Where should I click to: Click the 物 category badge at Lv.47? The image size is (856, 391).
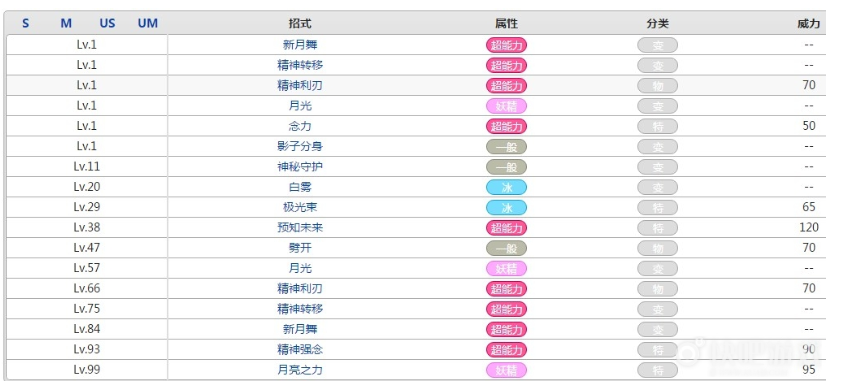(x=657, y=248)
